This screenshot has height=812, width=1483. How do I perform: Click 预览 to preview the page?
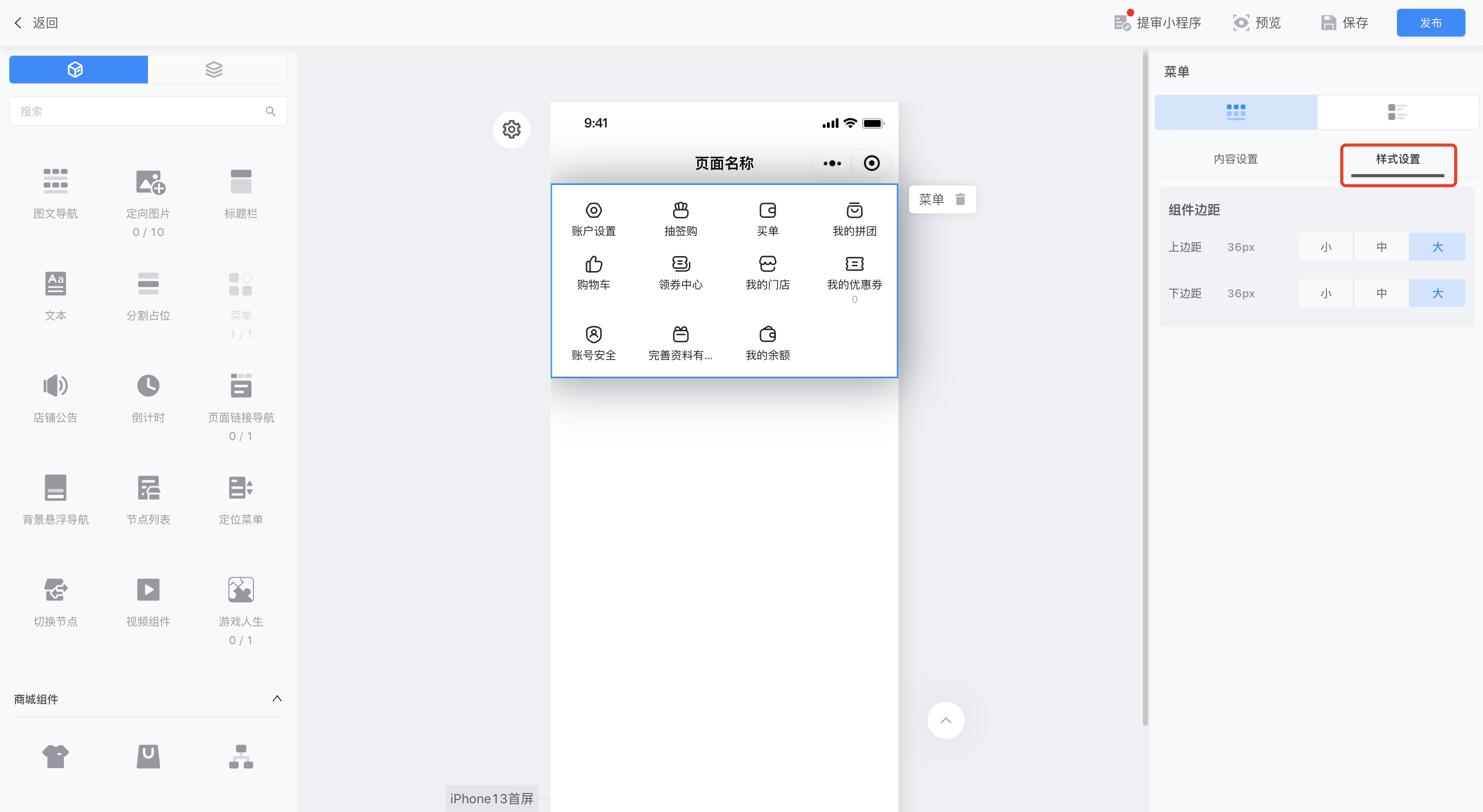point(1257,23)
